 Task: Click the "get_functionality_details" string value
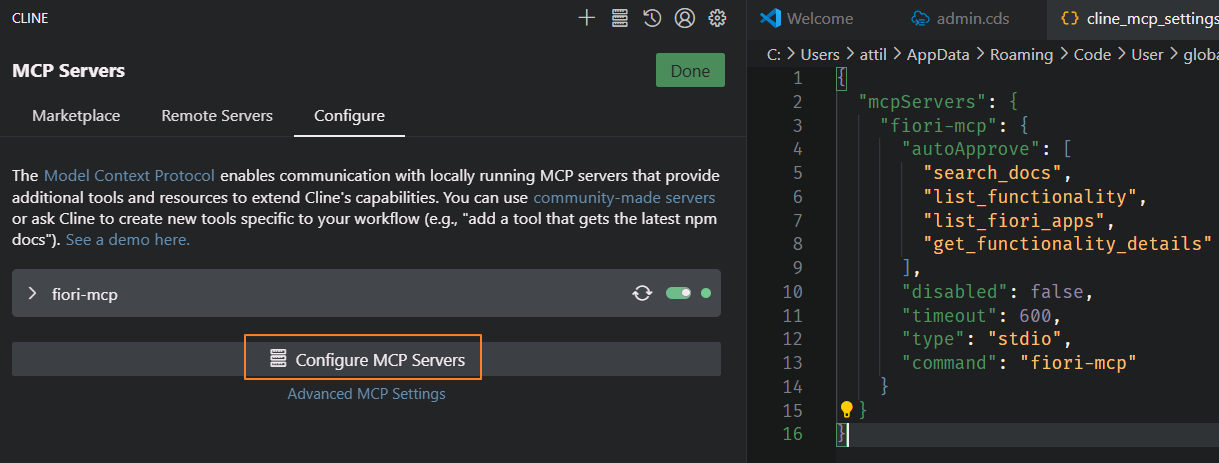[x=1068, y=243]
